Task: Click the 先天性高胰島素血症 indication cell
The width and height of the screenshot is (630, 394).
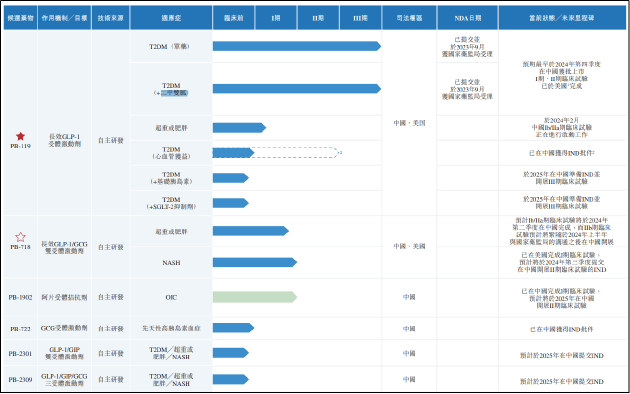Action: click(171, 328)
